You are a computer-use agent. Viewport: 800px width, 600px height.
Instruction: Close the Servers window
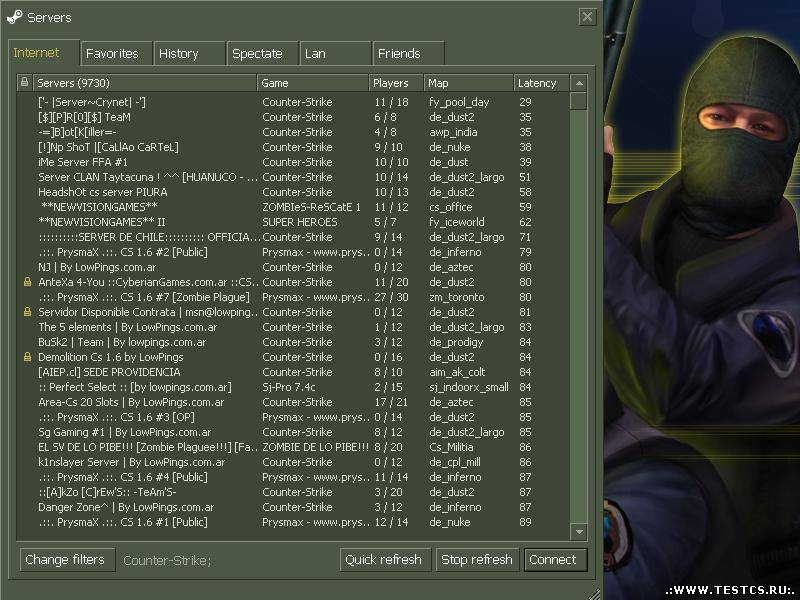coord(587,17)
